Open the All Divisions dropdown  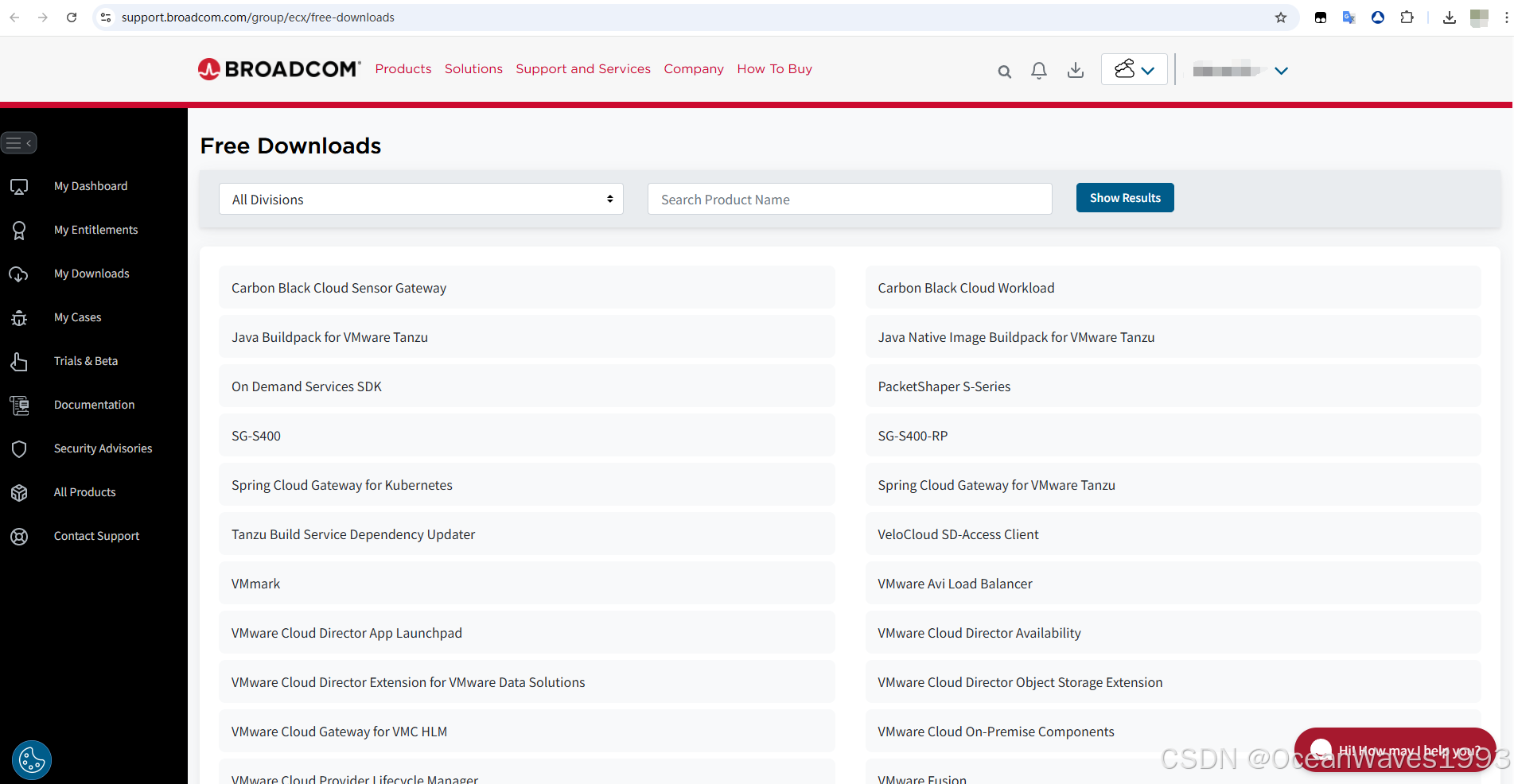[421, 199]
